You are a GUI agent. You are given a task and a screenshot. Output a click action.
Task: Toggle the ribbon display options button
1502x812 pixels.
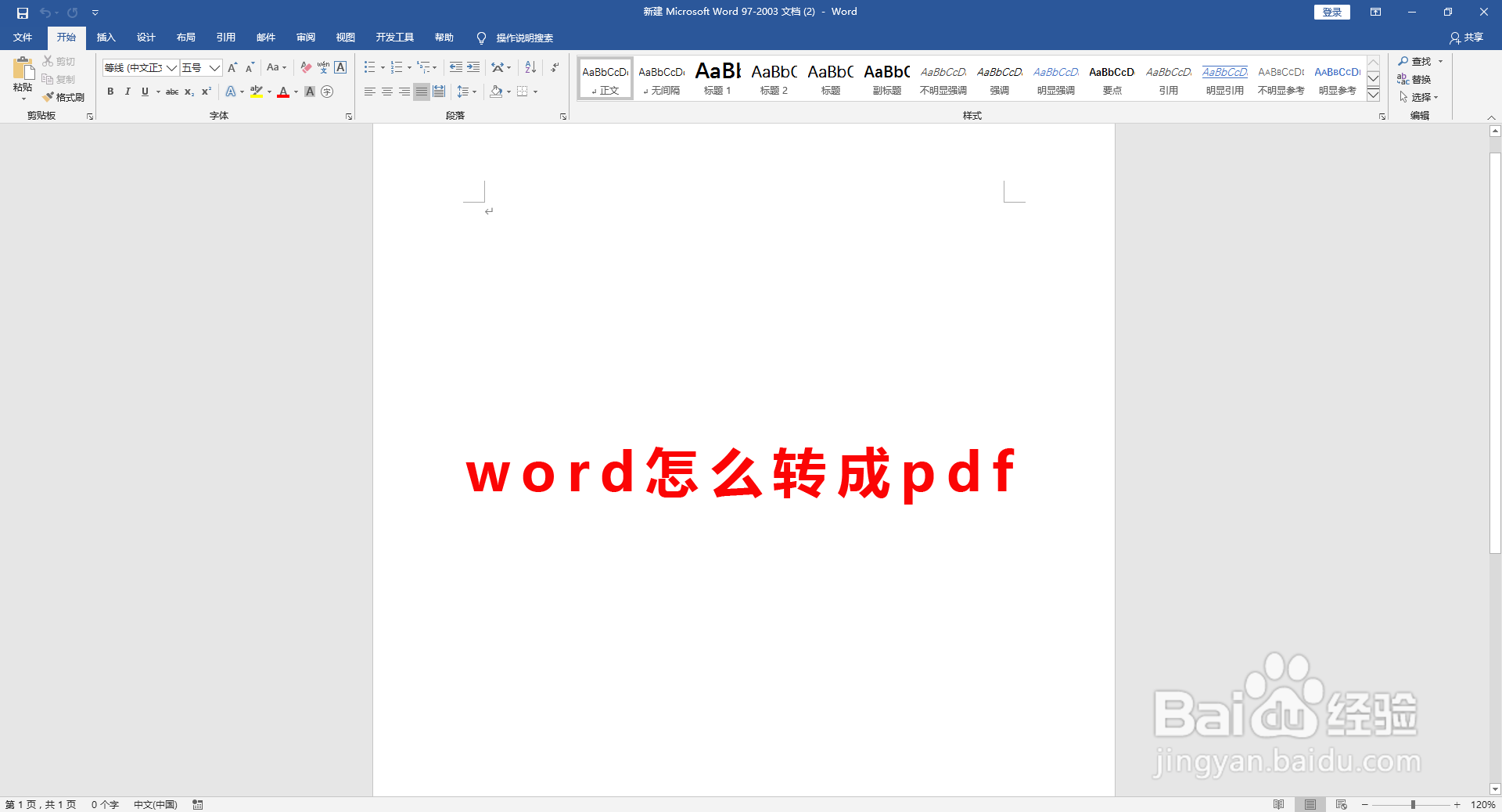[1375, 12]
